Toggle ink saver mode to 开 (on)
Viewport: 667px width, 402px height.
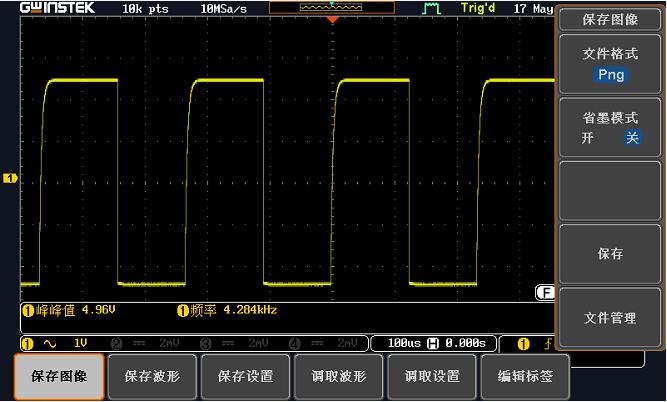[x=587, y=138]
